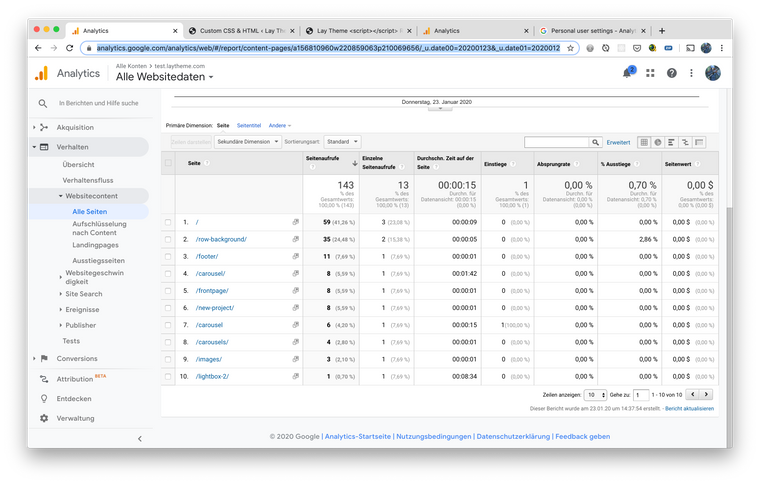This screenshot has width=760, height=484.
Task: Open the Sortierungsart Standard dropdown
Action: coord(342,142)
